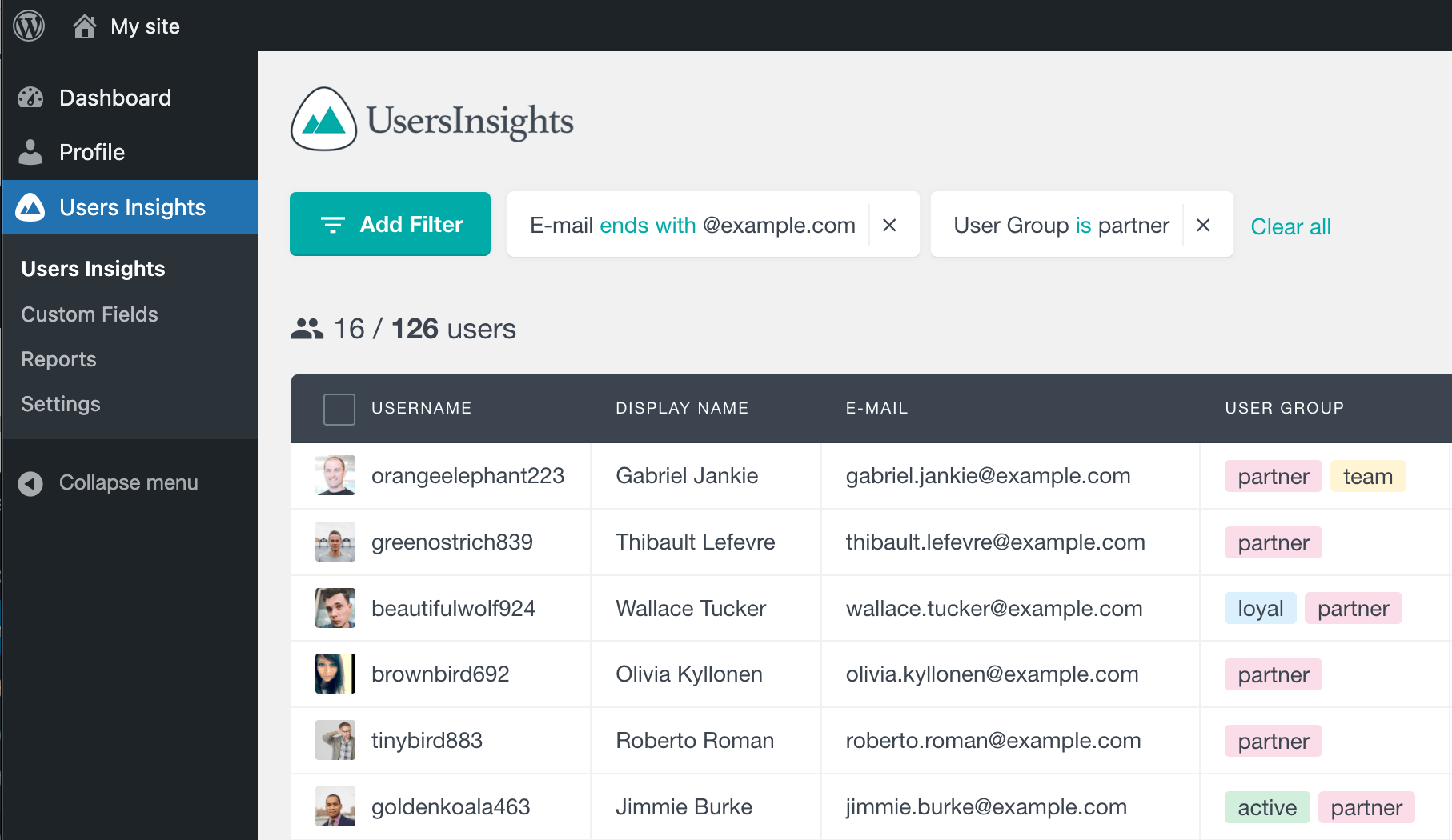Click the UsersInsights header logo
The width and height of the screenshot is (1452, 840).
click(432, 119)
